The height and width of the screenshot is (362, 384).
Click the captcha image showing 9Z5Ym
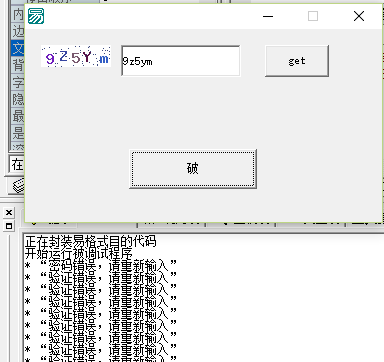76,56
